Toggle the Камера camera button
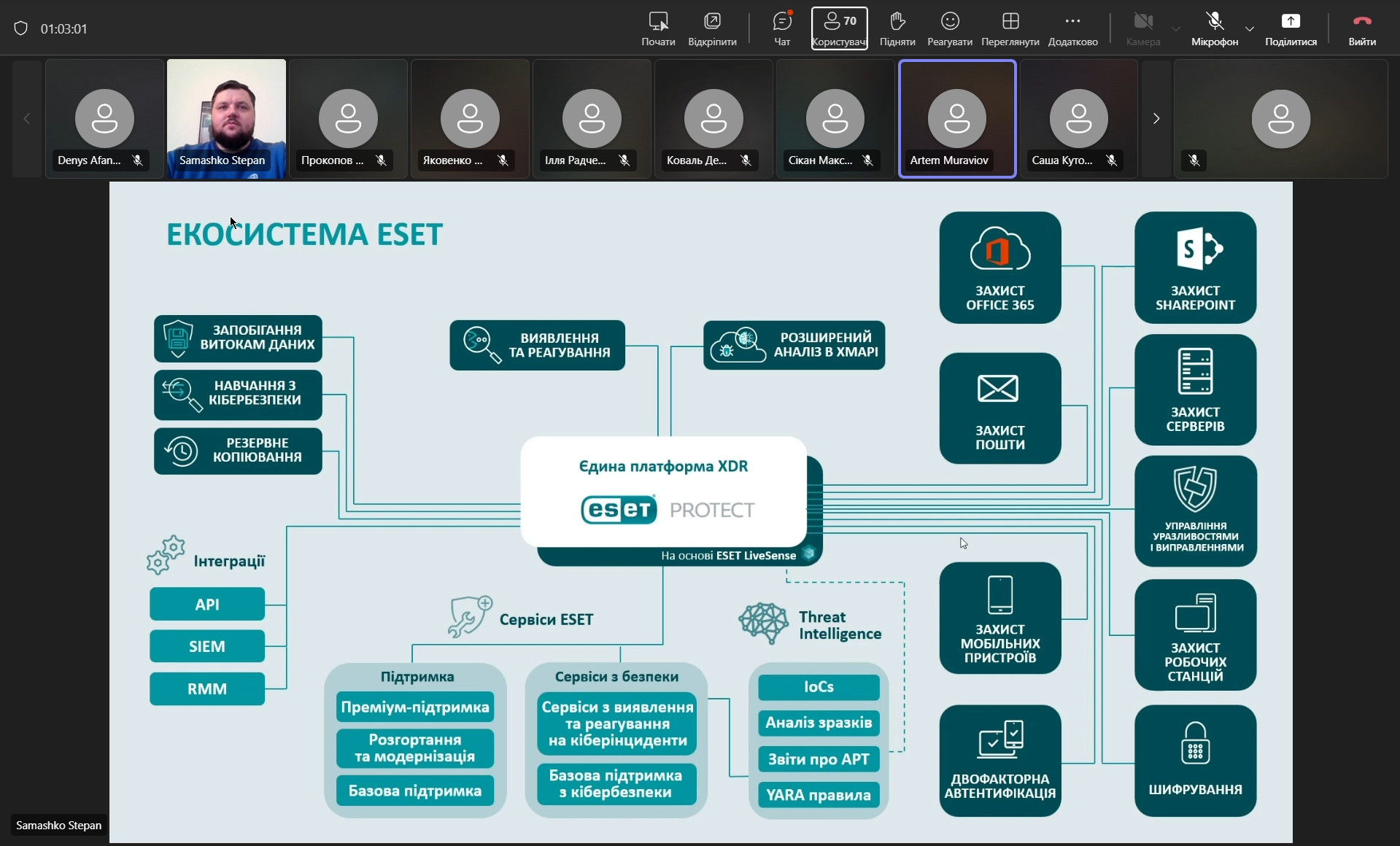 [1142, 28]
